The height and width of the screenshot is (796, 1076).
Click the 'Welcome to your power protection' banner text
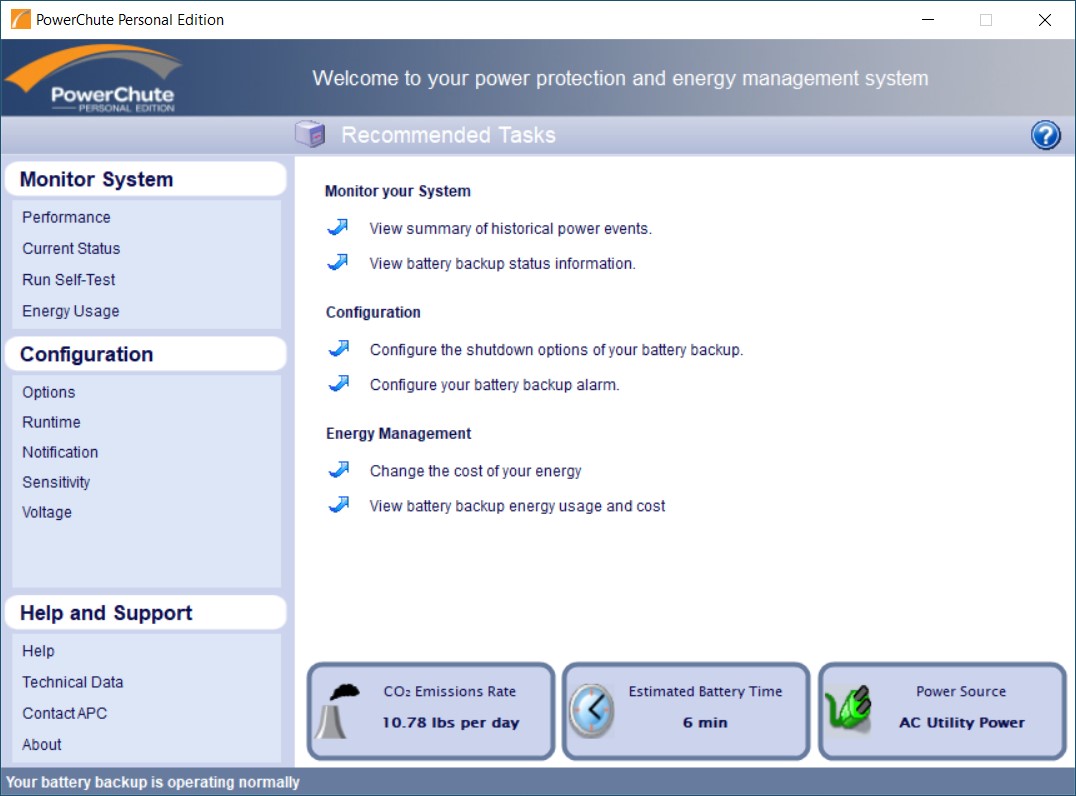click(x=620, y=78)
